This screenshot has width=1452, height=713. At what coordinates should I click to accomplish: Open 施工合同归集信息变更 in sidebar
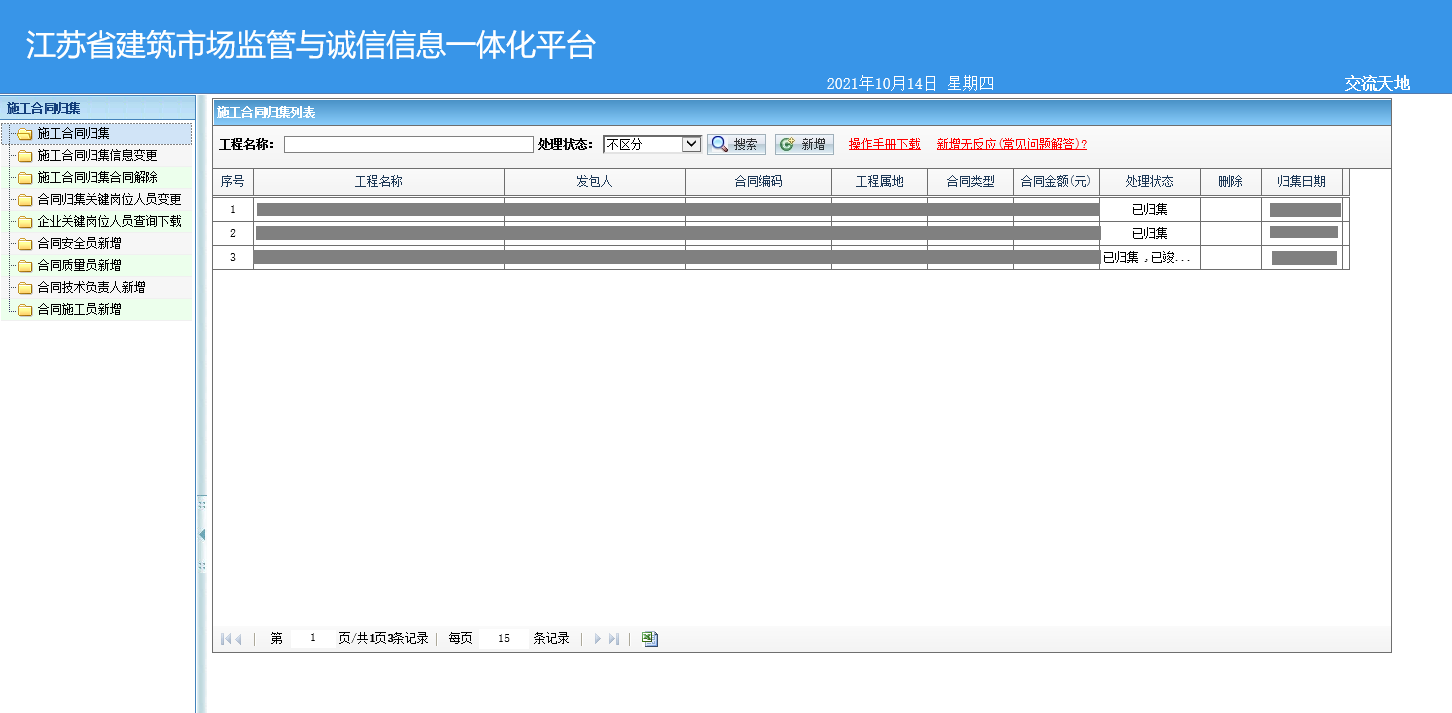(x=97, y=155)
